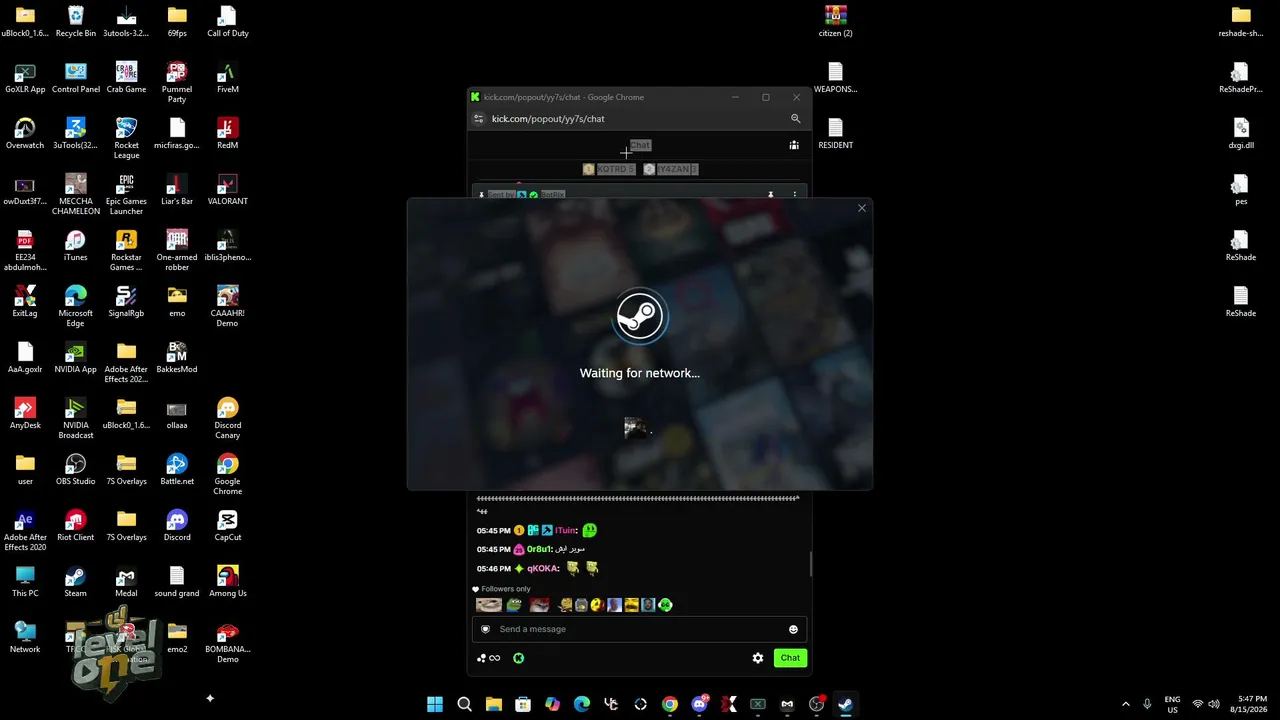Select the VALORANT desktop shortcut
Viewport: 1280px width, 720px height.
point(227,189)
